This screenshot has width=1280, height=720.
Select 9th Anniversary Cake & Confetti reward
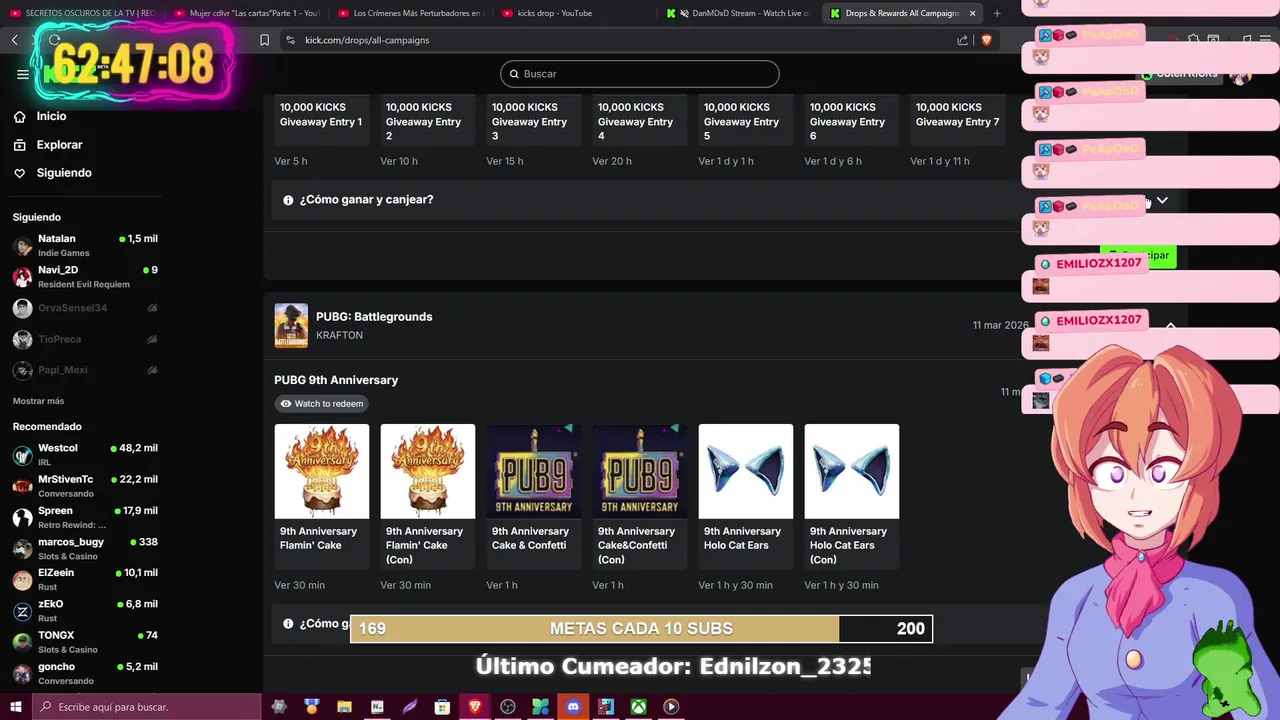[534, 497]
